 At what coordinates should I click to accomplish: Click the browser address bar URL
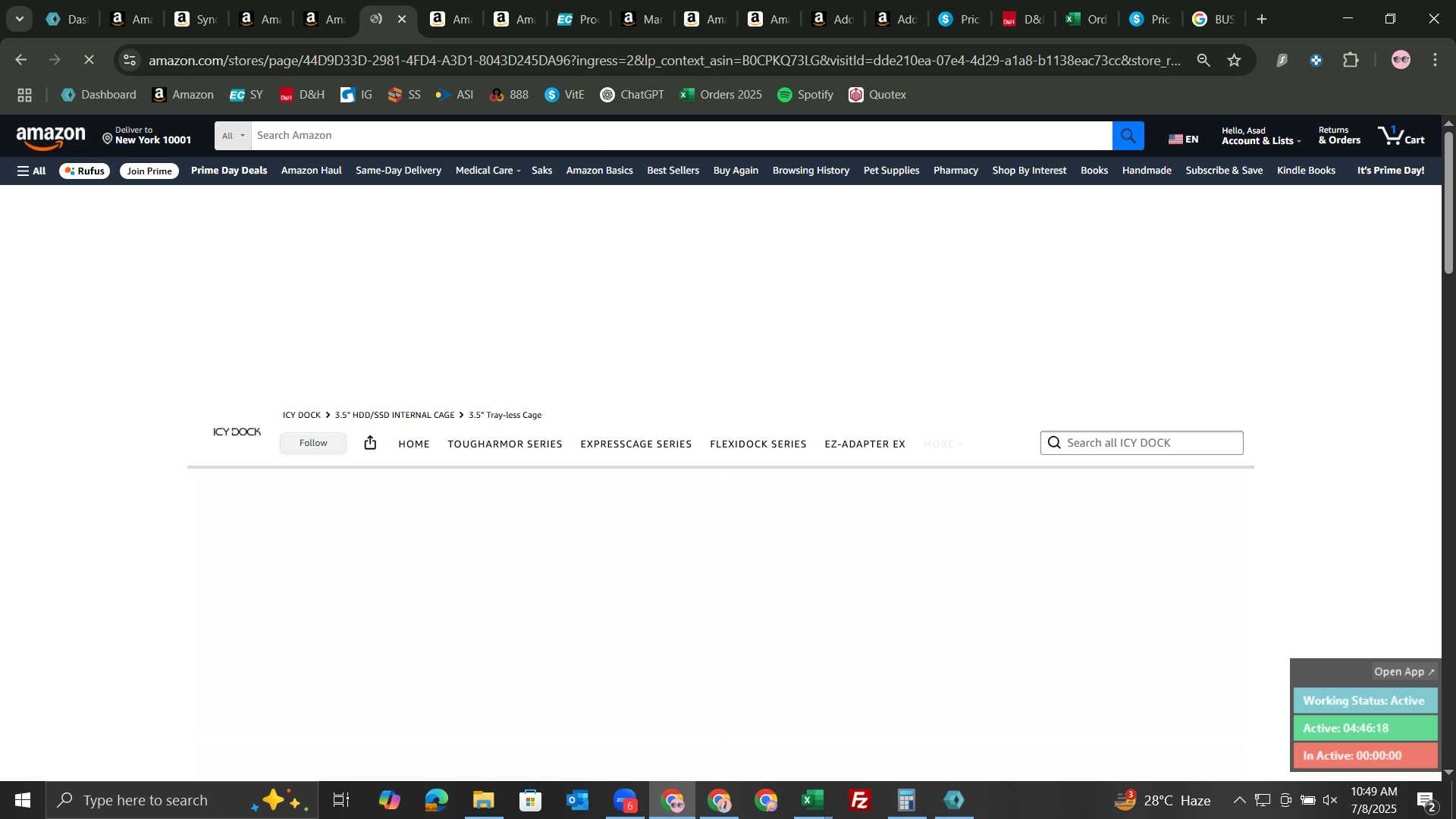point(664,60)
